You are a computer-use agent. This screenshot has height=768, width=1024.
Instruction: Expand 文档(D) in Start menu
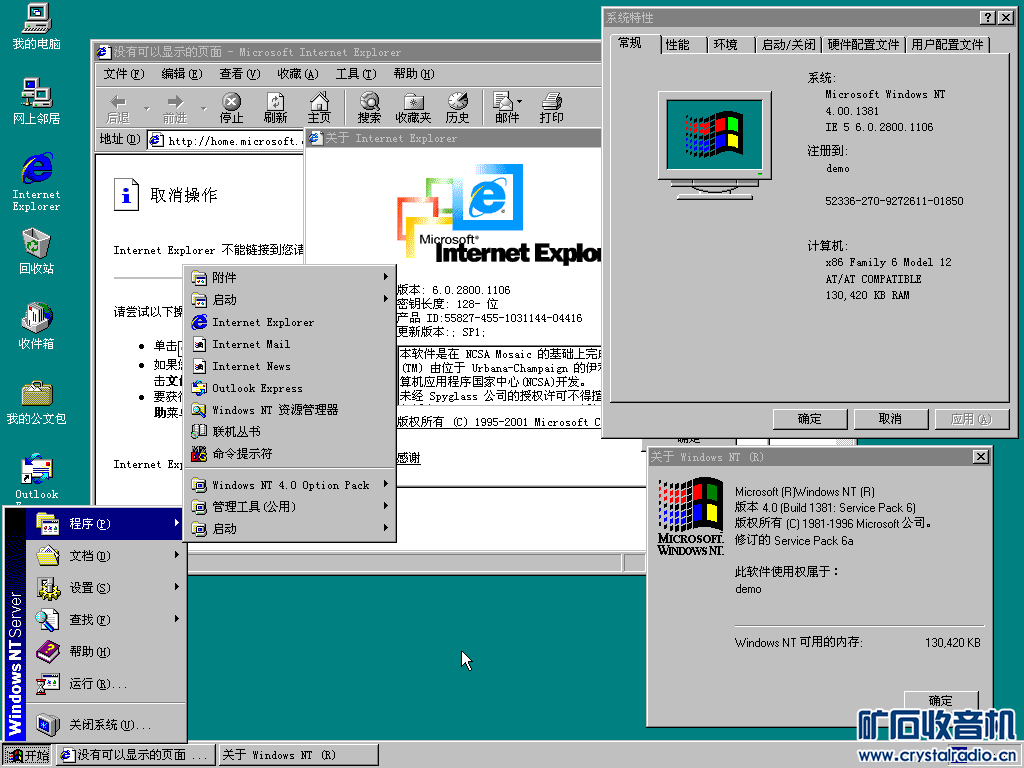tap(106, 556)
